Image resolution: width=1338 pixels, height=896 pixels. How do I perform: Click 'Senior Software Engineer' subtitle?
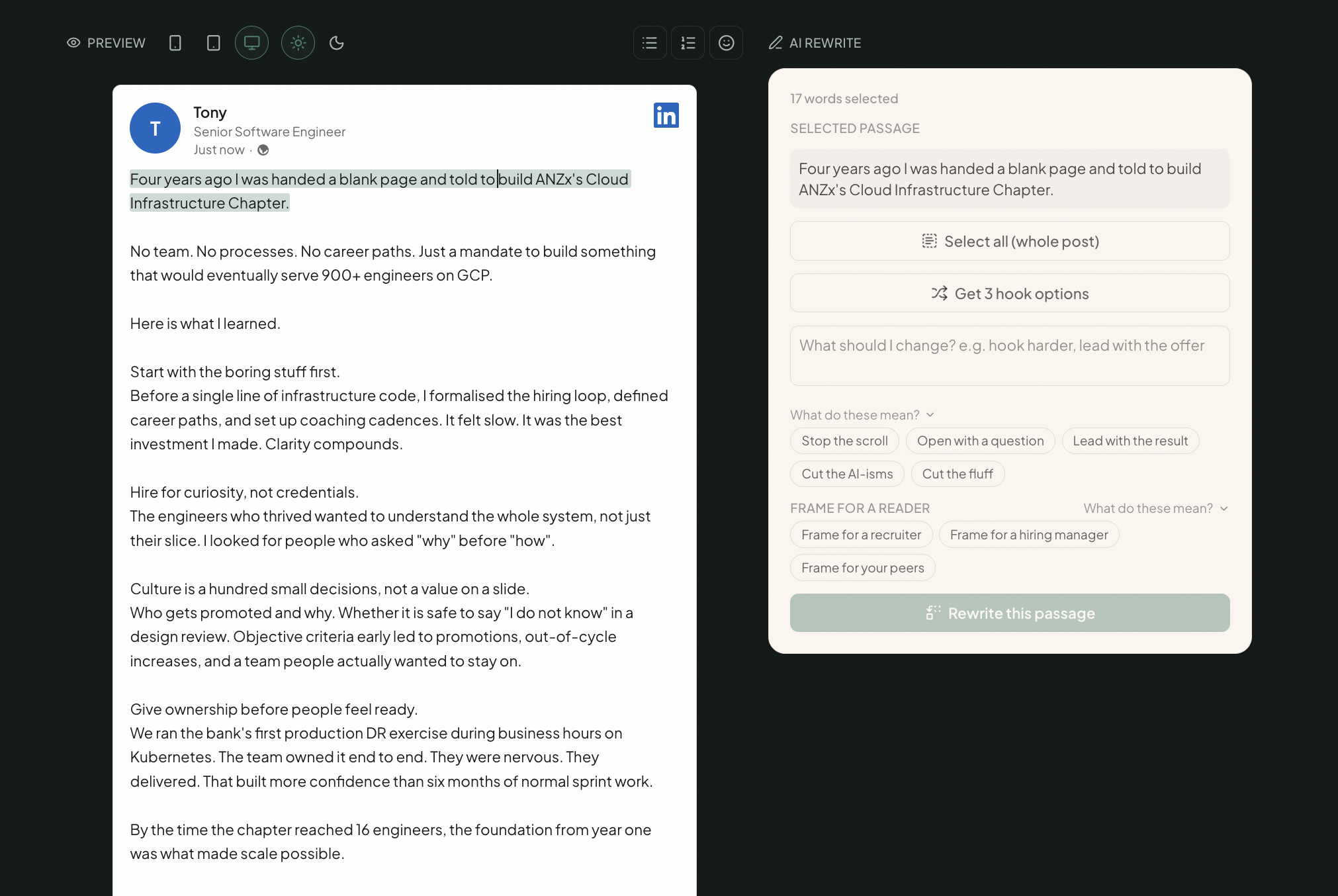(269, 132)
